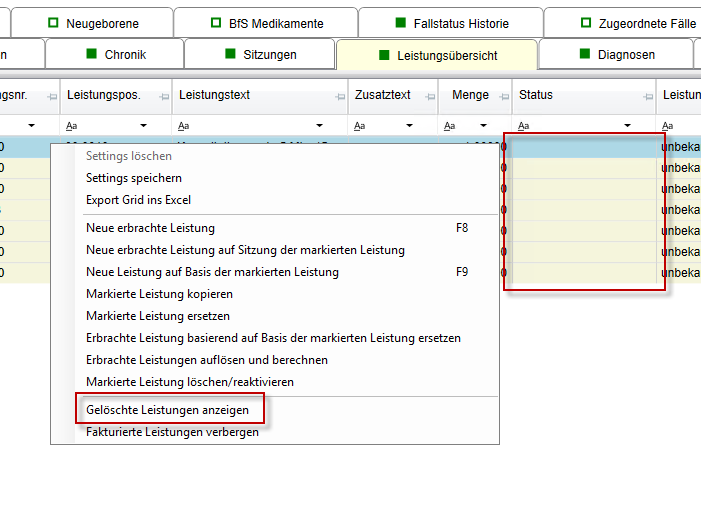This screenshot has width=701, height=526.
Task: Open filter dropdown under Leistungstext column
Action: (319, 126)
